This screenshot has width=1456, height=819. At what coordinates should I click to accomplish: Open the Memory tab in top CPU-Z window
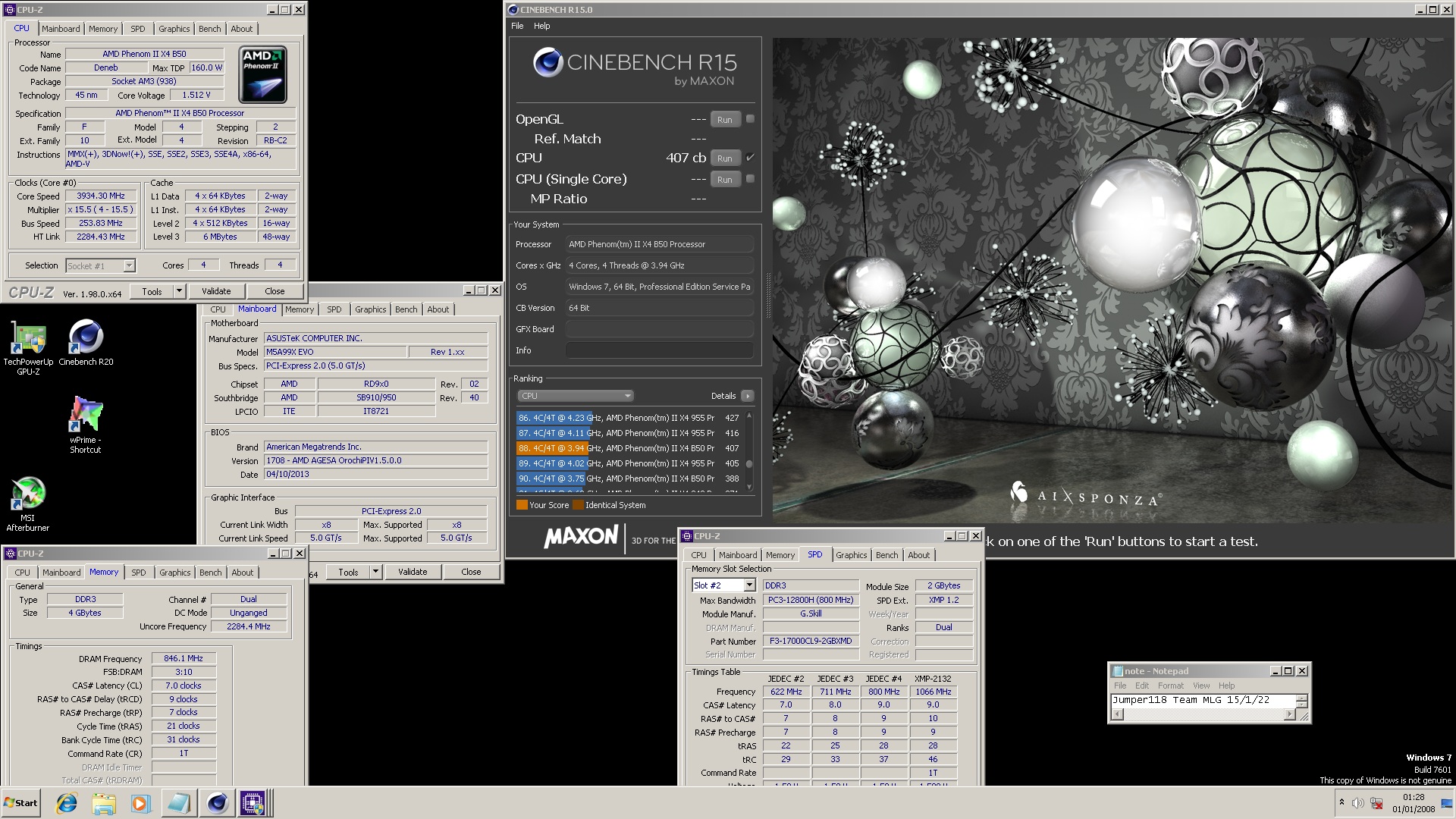click(102, 29)
